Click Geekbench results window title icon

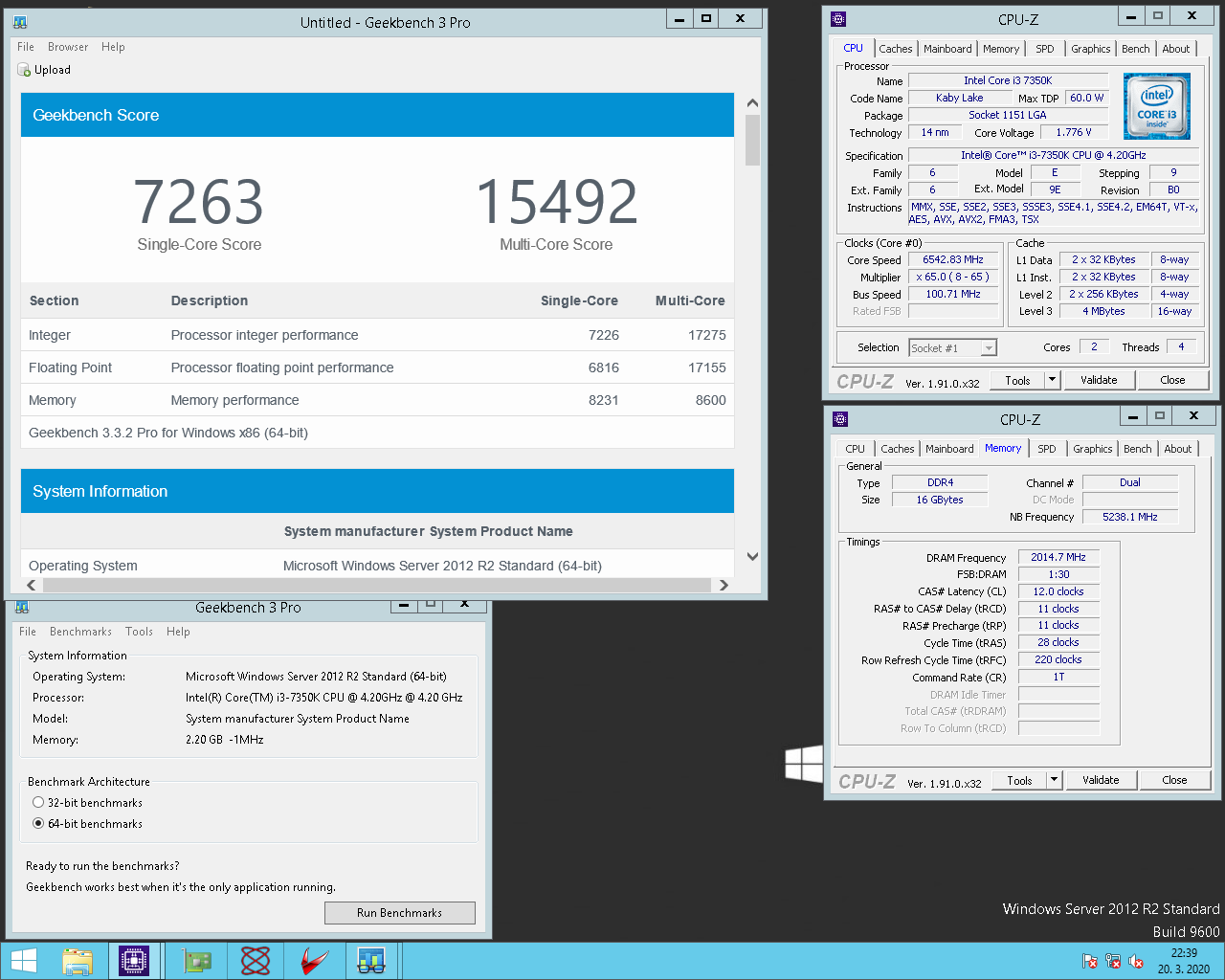pyautogui.click(x=21, y=22)
